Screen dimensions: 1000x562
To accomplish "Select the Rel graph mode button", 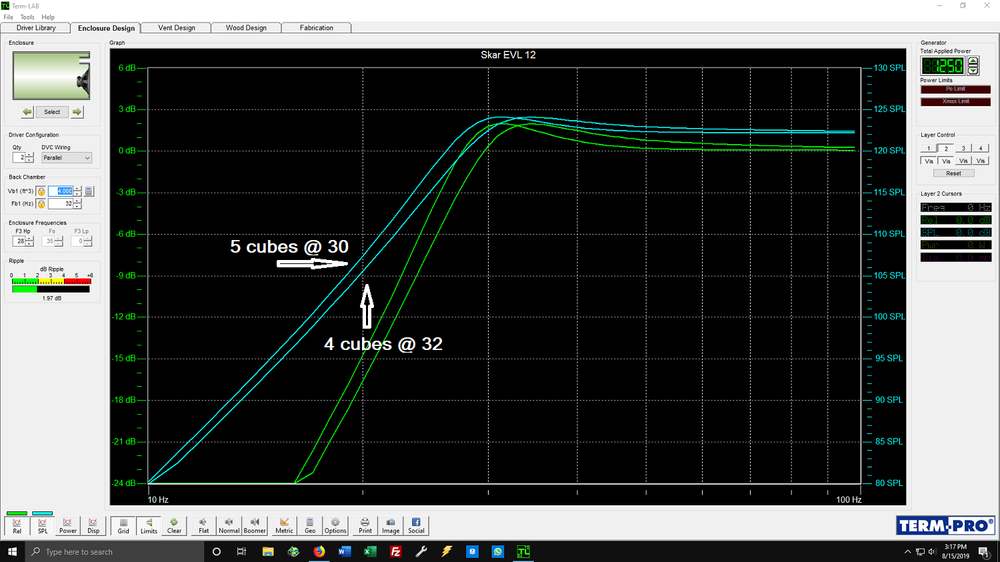I will 17,526.
